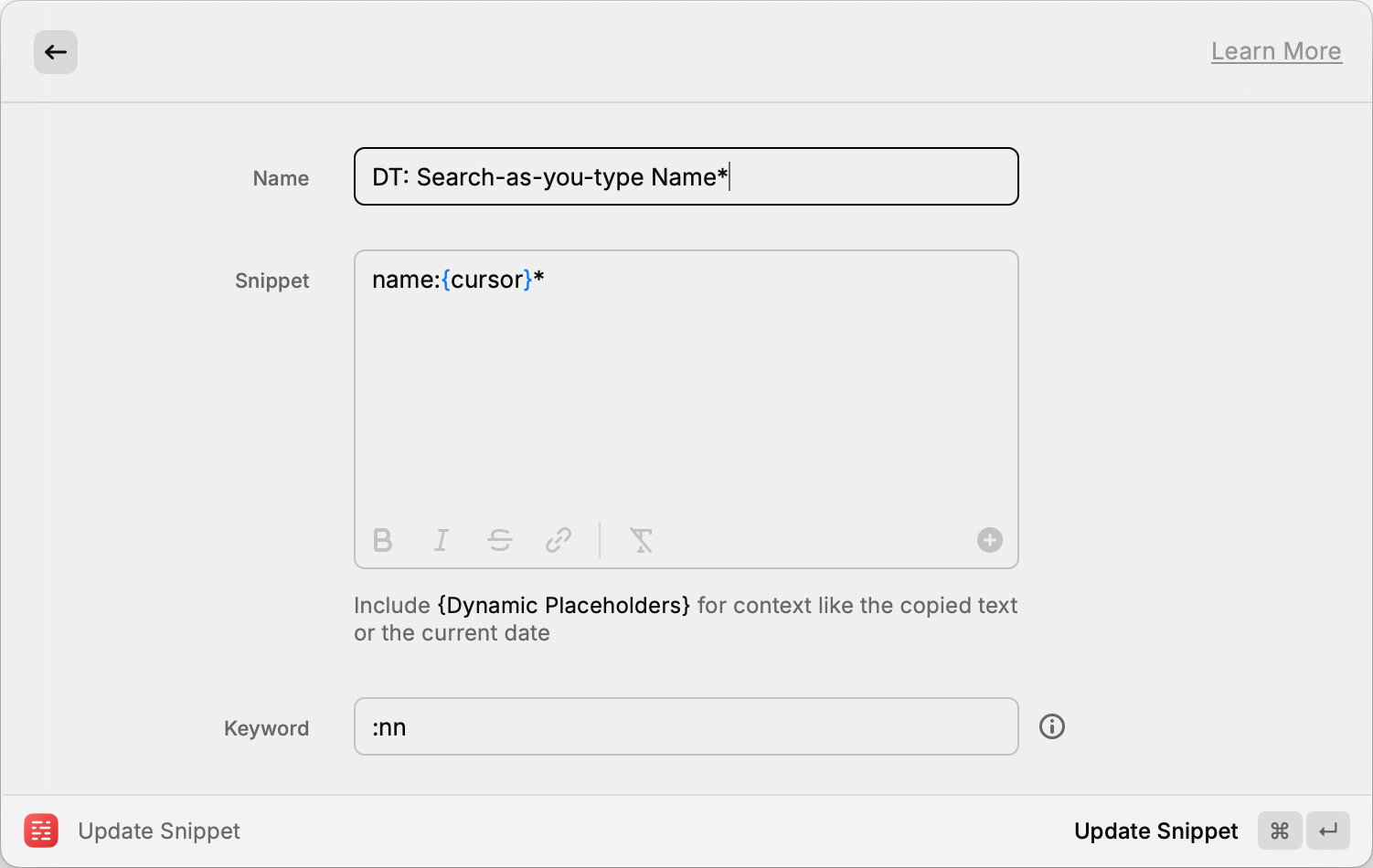Focus the Keyword field containing :nn
The width and height of the screenshot is (1373, 868).
[x=686, y=727]
